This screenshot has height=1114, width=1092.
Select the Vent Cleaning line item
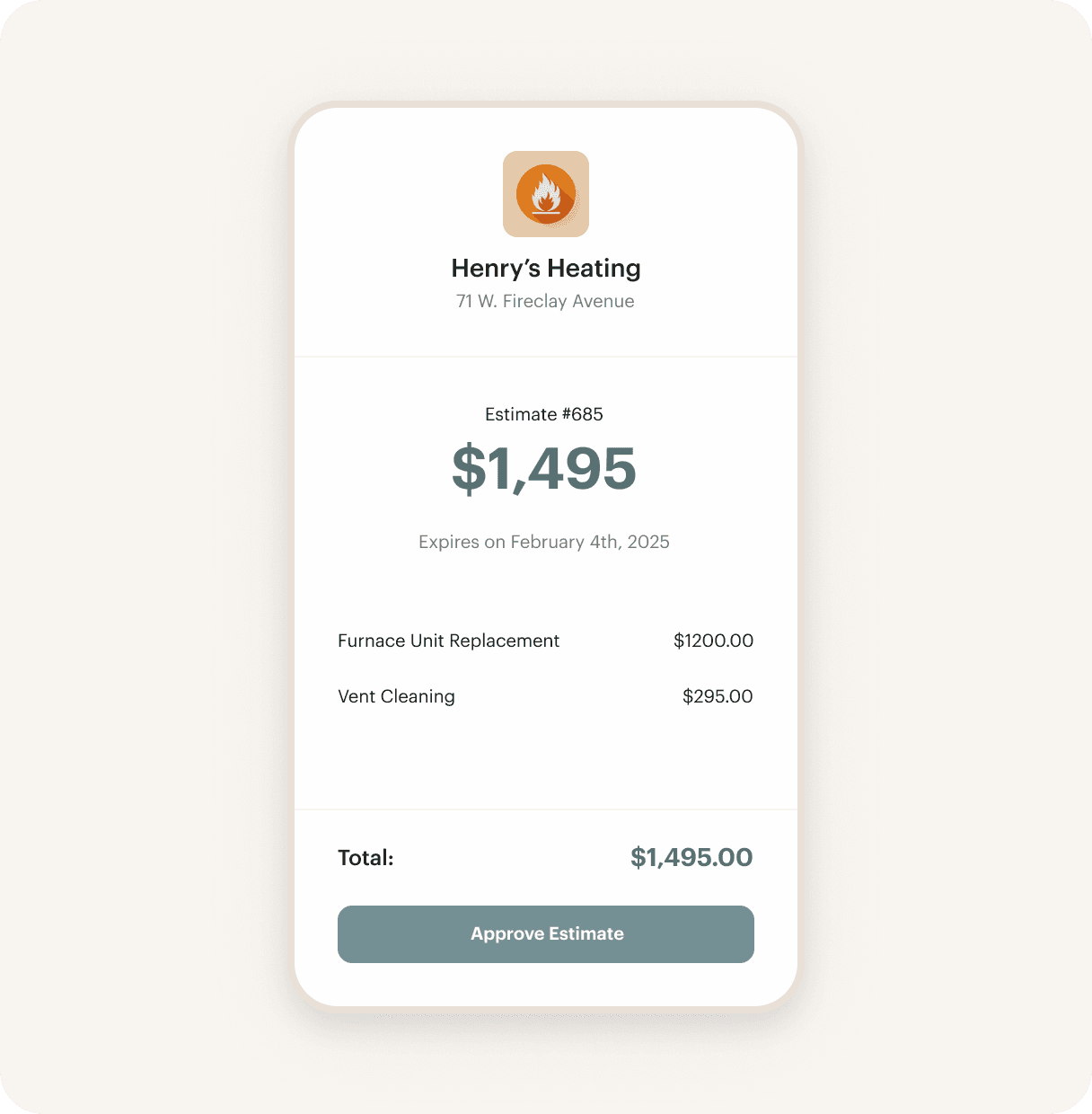[396, 696]
